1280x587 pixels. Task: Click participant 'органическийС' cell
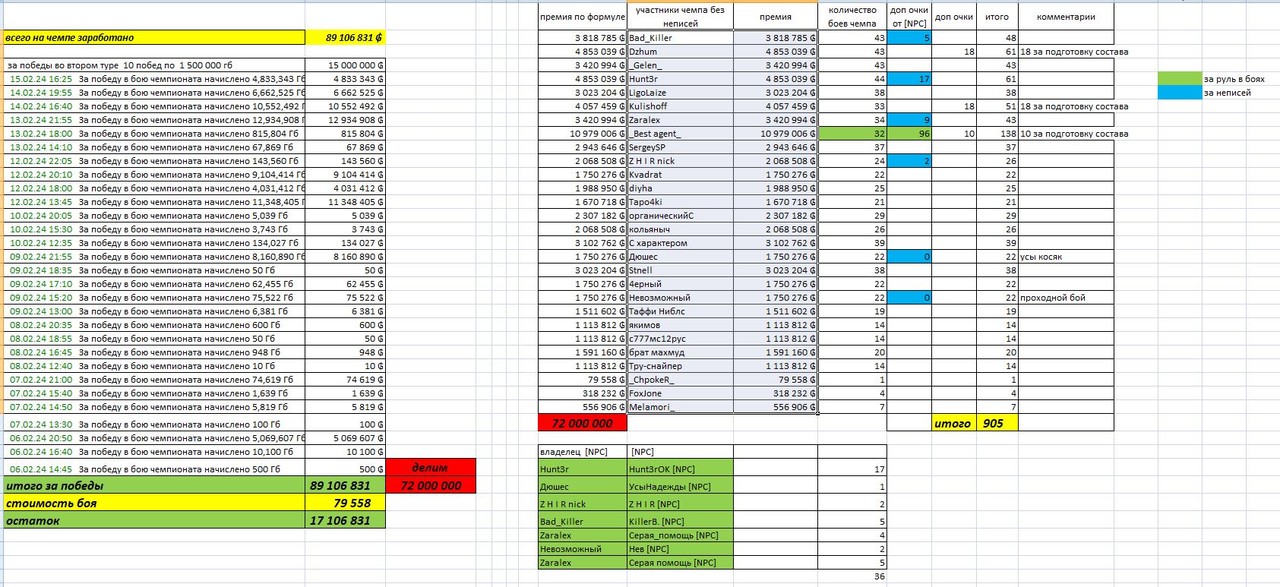pyautogui.click(x=679, y=215)
